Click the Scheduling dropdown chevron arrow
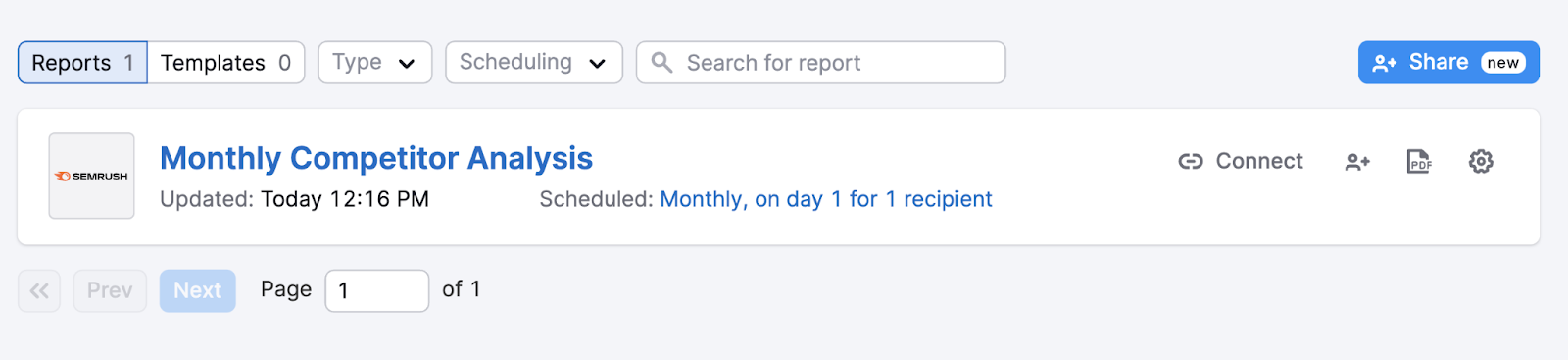 pyautogui.click(x=597, y=64)
